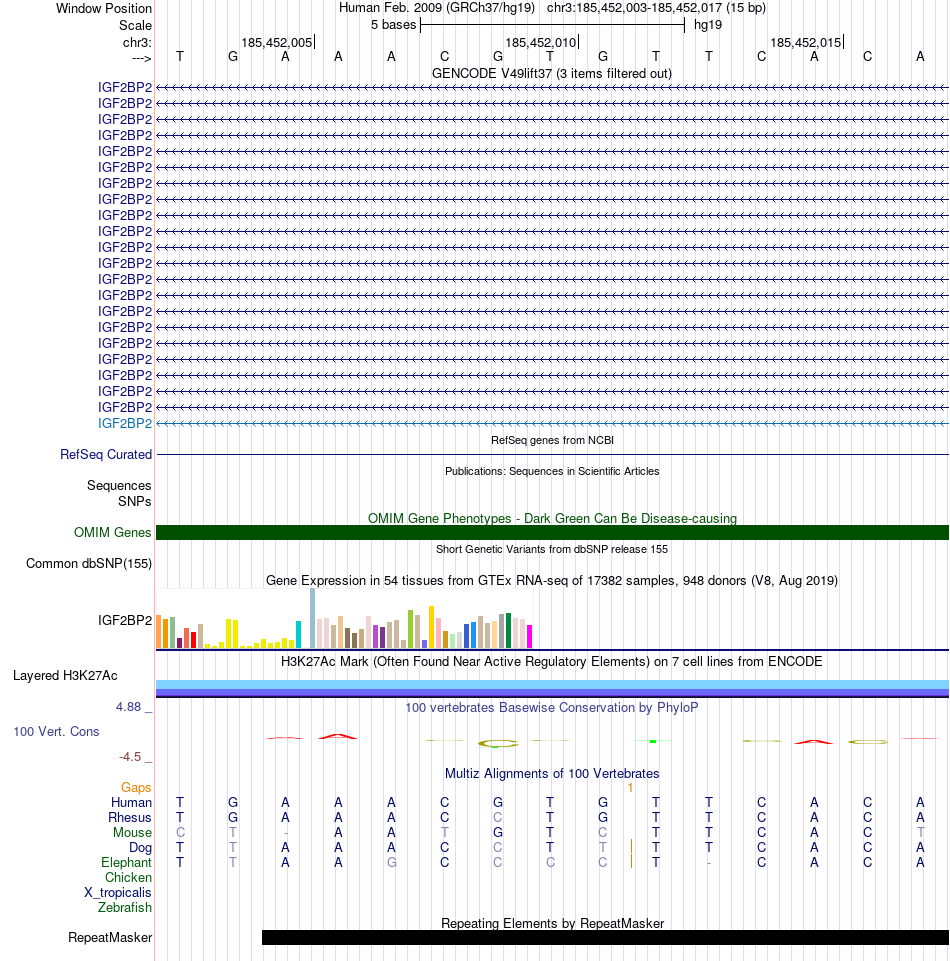This screenshot has width=950, height=961.
Task: Click the magenta last GTEx expression bar
Action: tap(530, 636)
